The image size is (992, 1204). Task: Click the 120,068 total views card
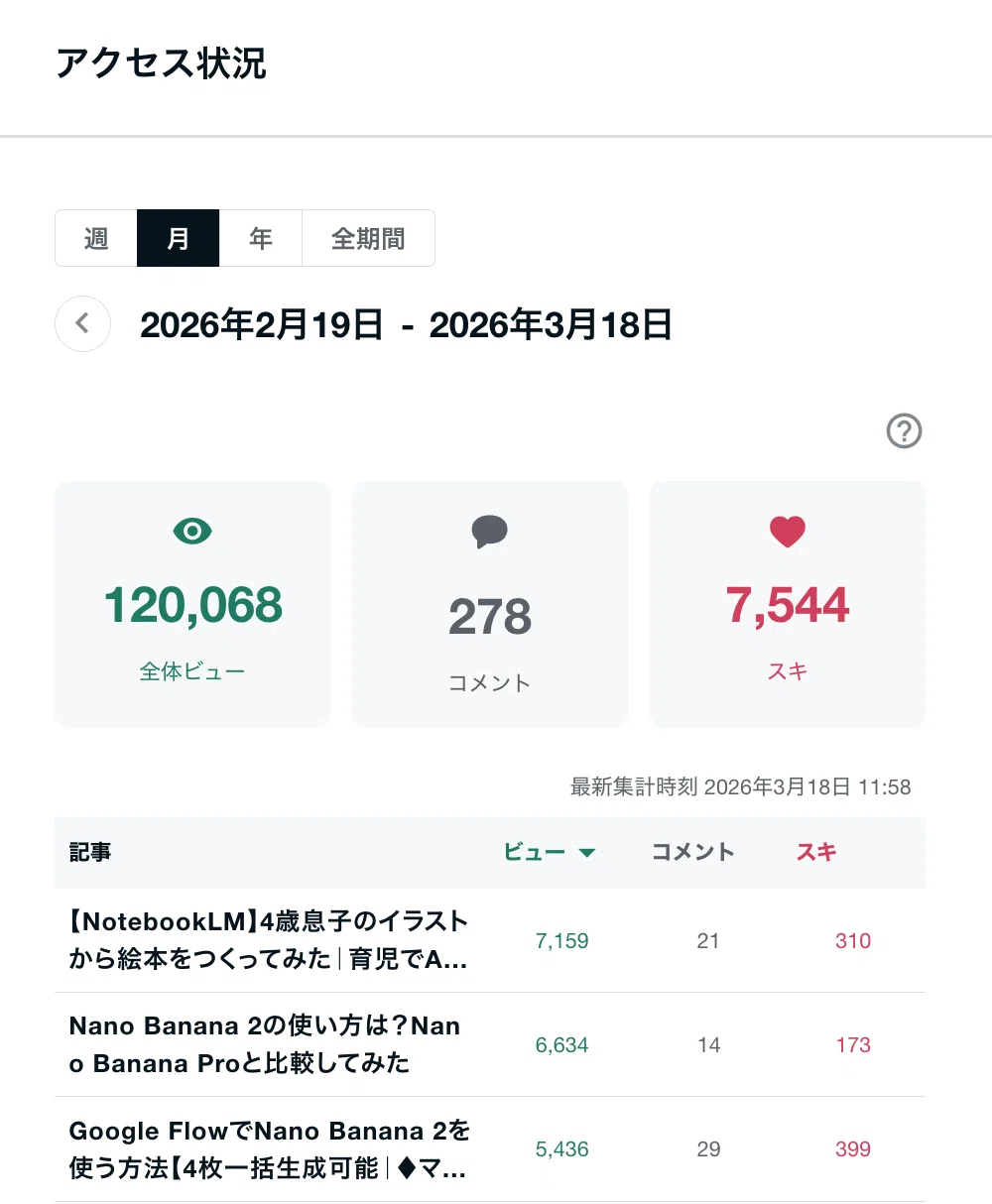pyautogui.click(x=192, y=604)
